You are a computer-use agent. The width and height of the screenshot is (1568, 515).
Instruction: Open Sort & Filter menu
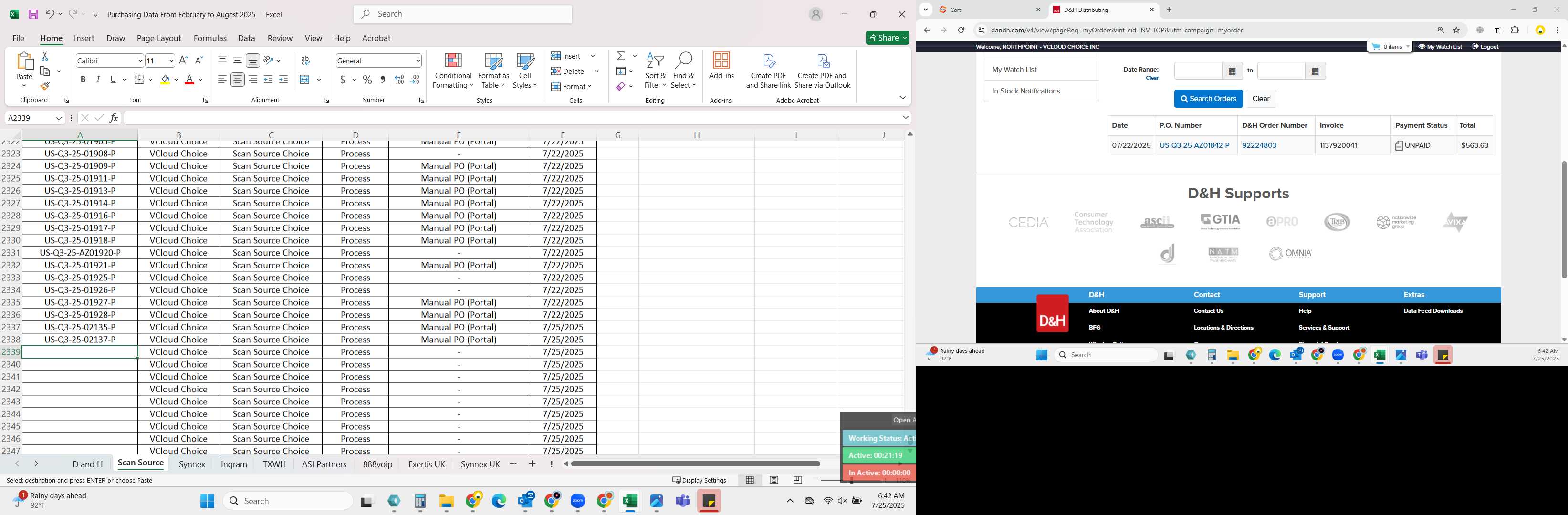pos(655,71)
